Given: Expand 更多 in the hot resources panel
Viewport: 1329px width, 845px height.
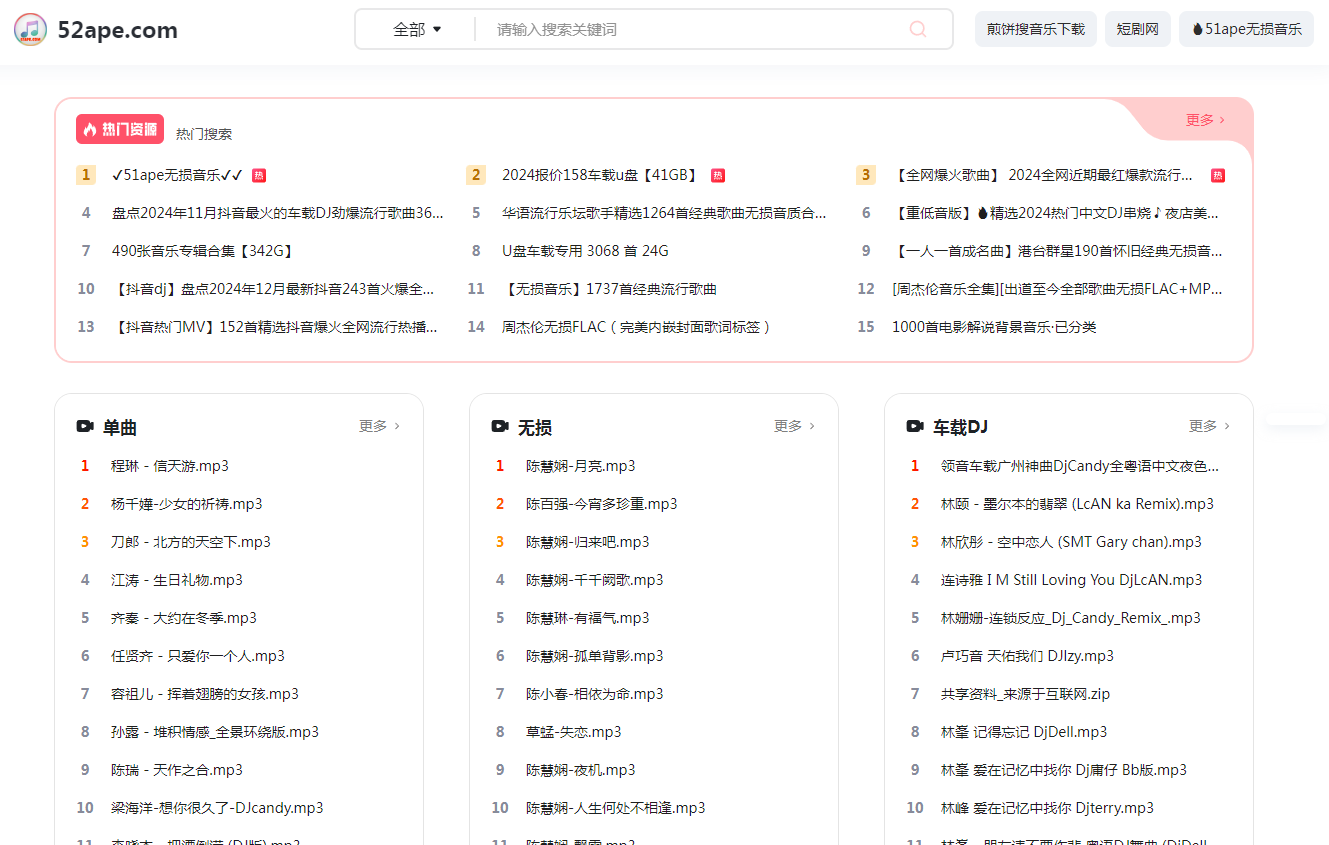Looking at the screenshot, I should (1204, 120).
